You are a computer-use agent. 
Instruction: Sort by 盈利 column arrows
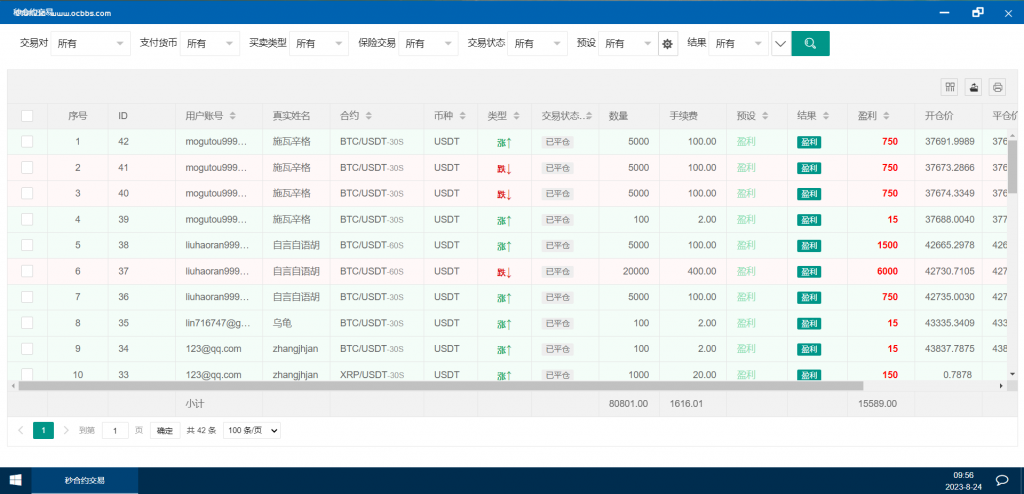click(886, 116)
